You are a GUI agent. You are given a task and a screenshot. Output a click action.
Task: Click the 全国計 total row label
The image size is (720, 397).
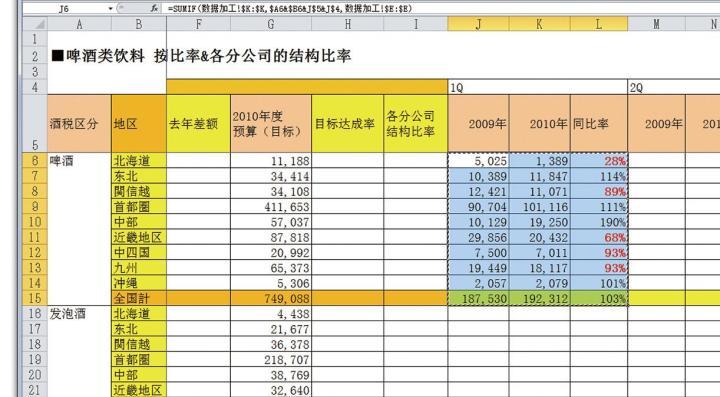pyautogui.click(x=139, y=298)
